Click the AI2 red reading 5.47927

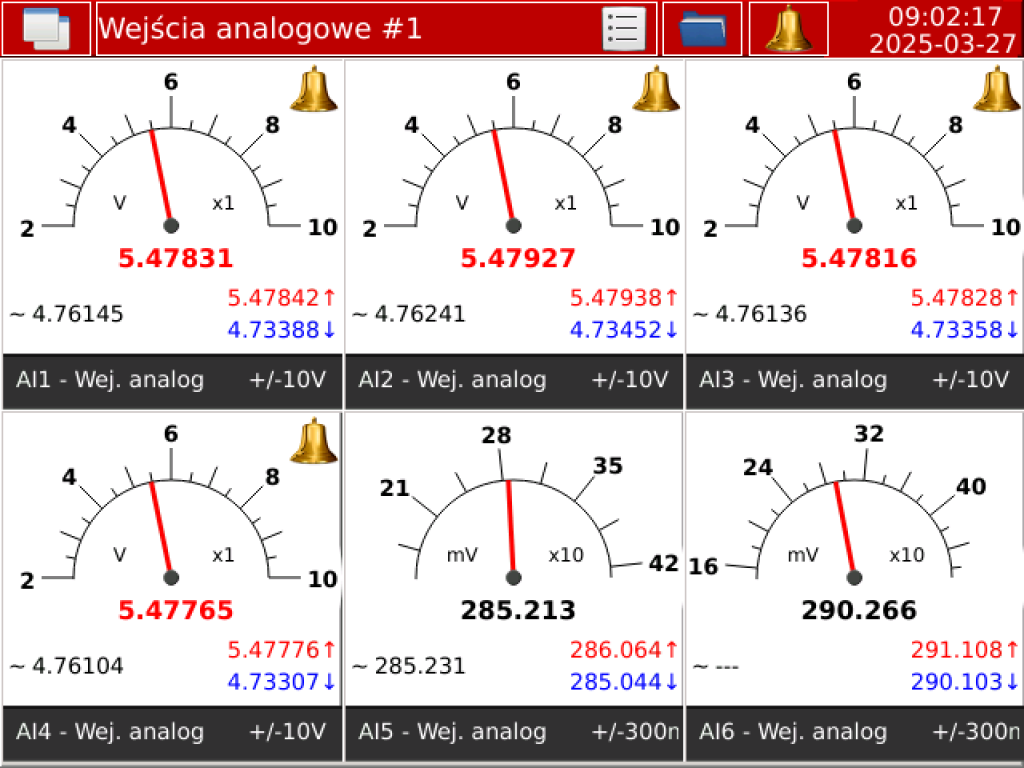[518, 258]
